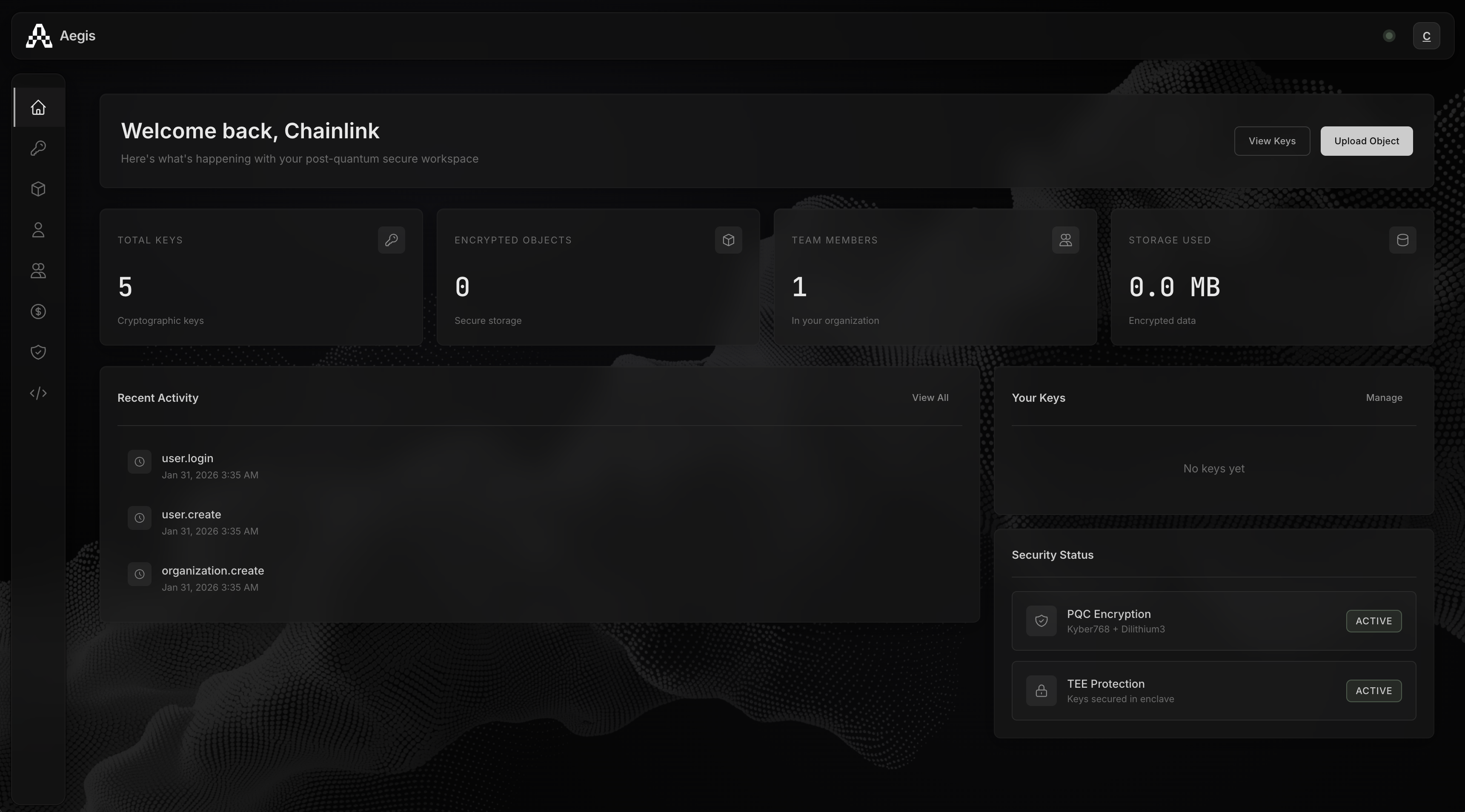Image resolution: width=1465 pixels, height=812 pixels.
Task: Select the Developer code icon in the sidebar
Action: (37, 392)
